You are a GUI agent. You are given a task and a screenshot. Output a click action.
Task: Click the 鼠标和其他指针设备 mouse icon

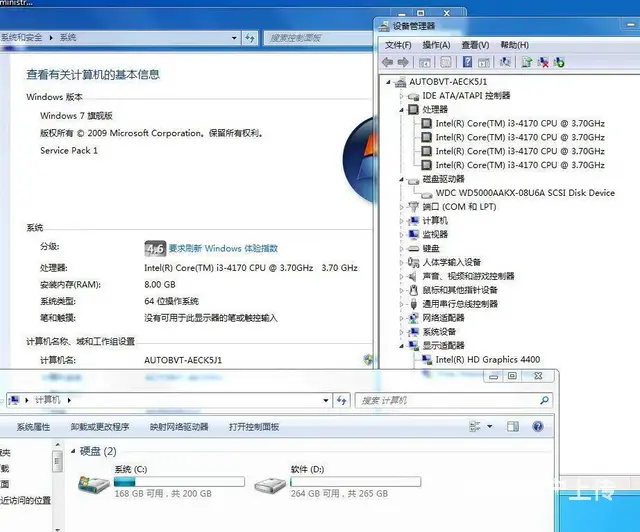(413, 290)
